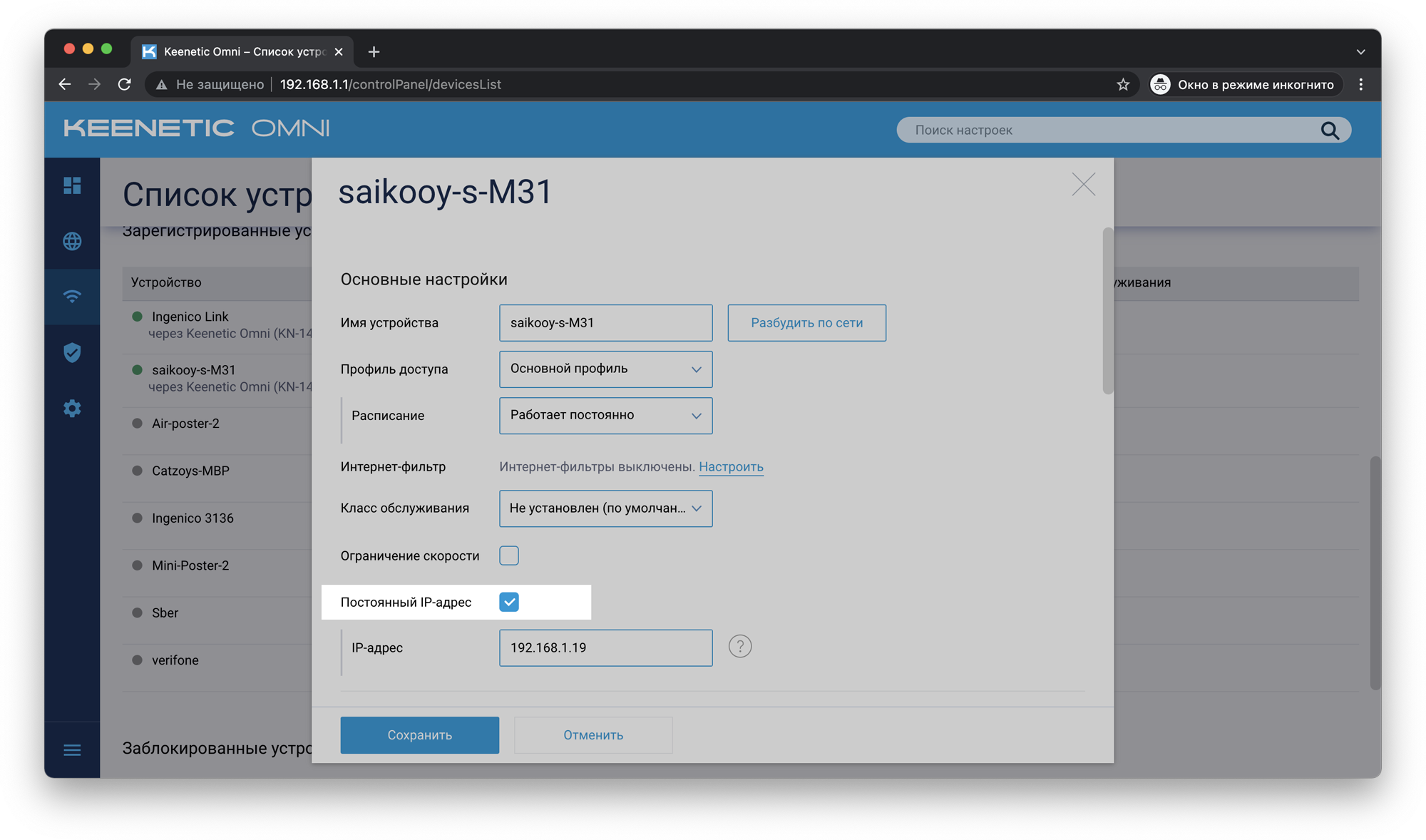This screenshot has width=1426, height=840.
Task: Click the not-secure warning icon in address bar
Action: pos(162,84)
